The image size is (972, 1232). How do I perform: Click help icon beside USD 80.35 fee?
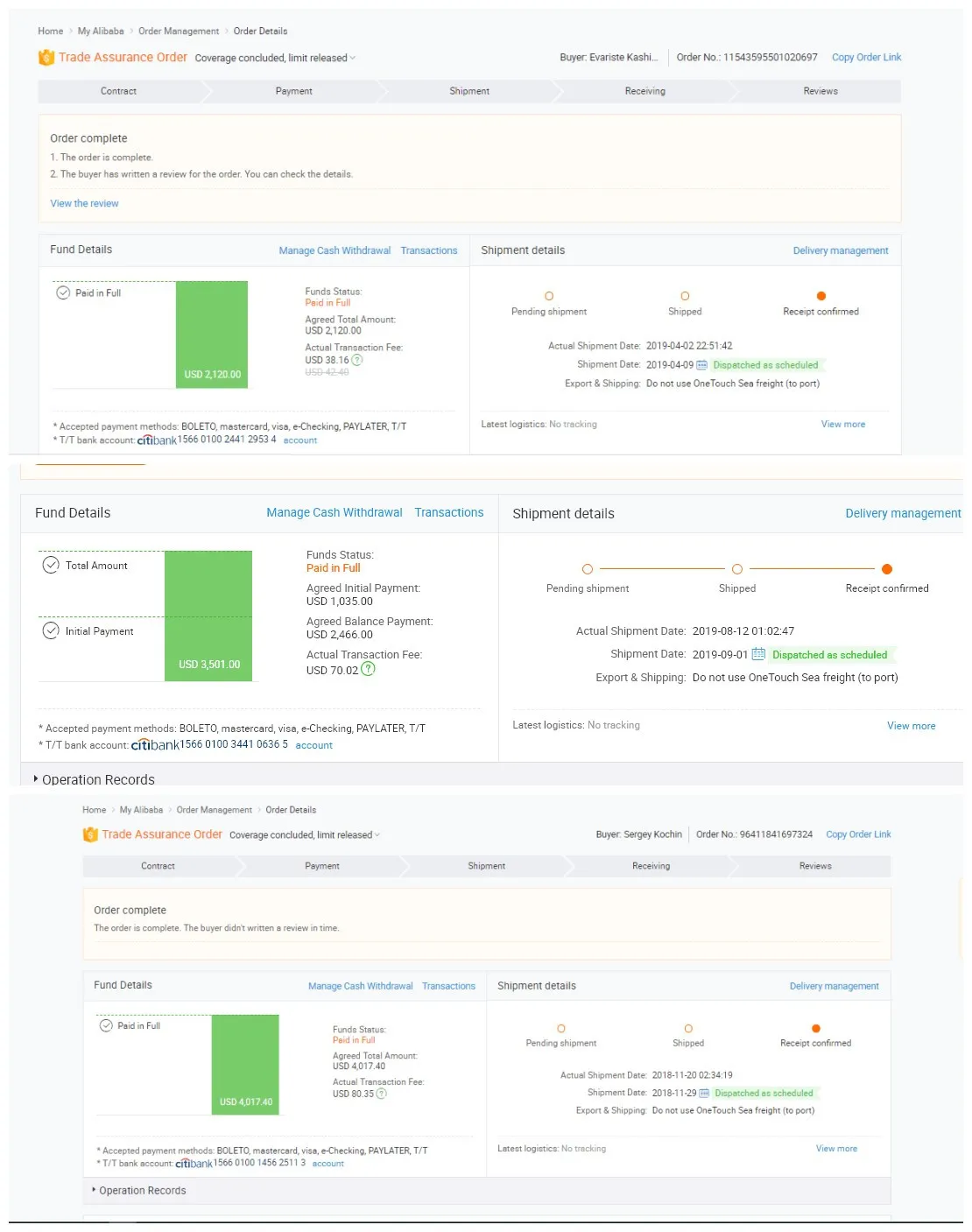(381, 1094)
